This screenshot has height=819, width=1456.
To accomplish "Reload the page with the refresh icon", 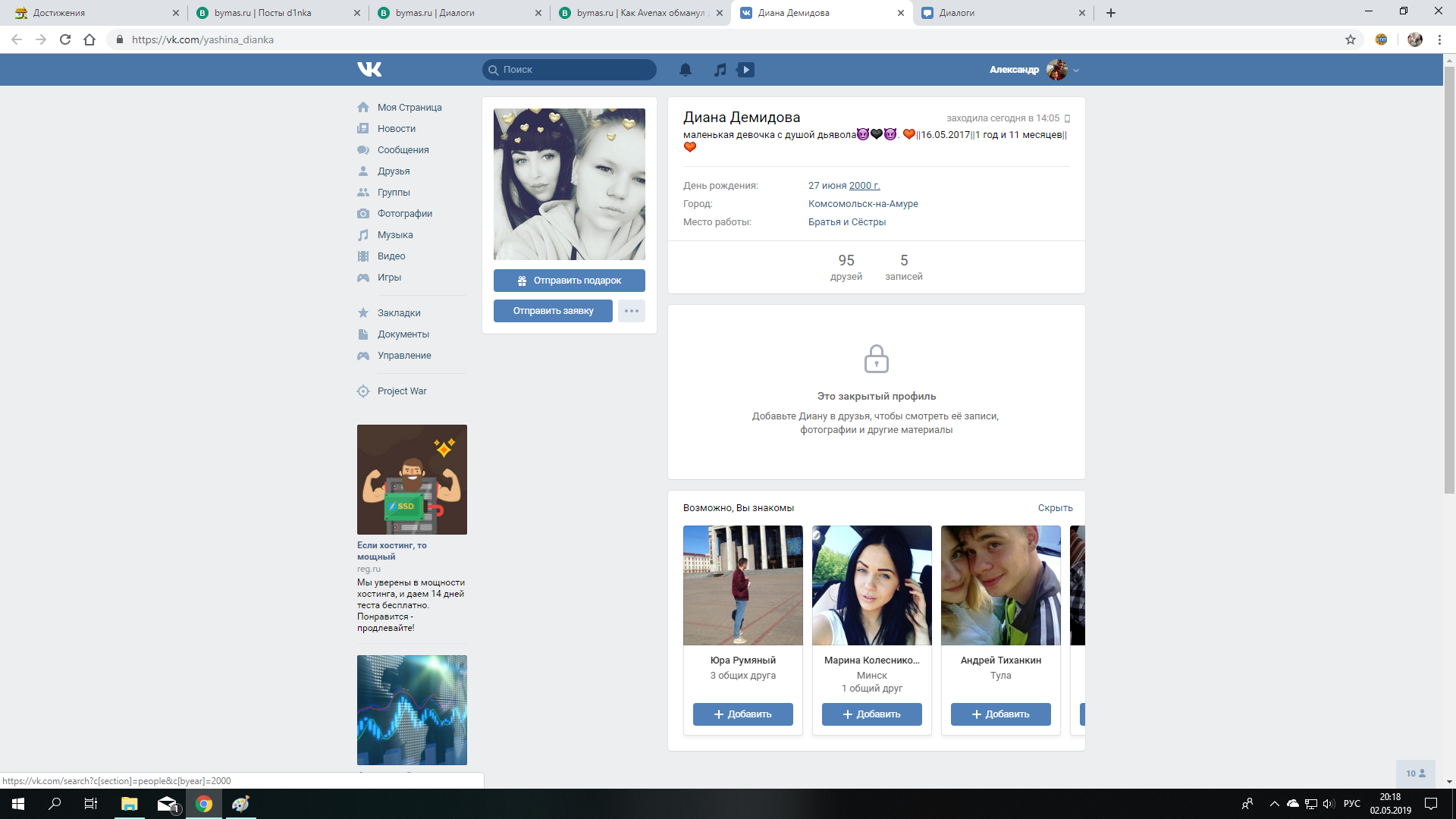I will pyautogui.click(x=65, y=39).
